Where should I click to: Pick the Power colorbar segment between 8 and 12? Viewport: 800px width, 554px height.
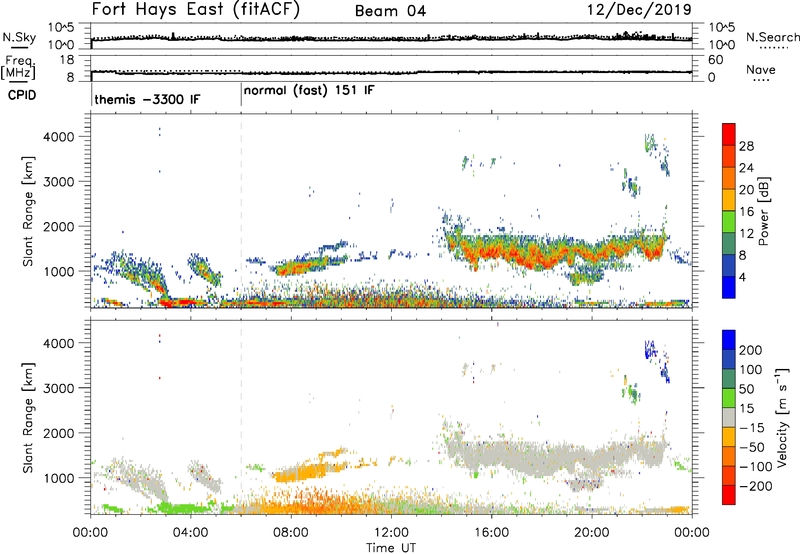click(x=729, y=243)
